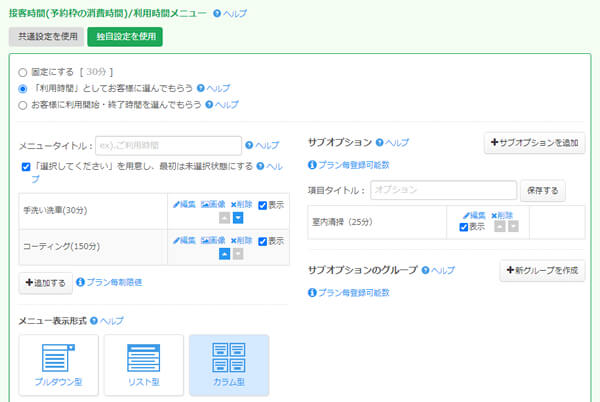Click edit (編集) pencil for 手洗い洗車 row

tap(184, 204)
